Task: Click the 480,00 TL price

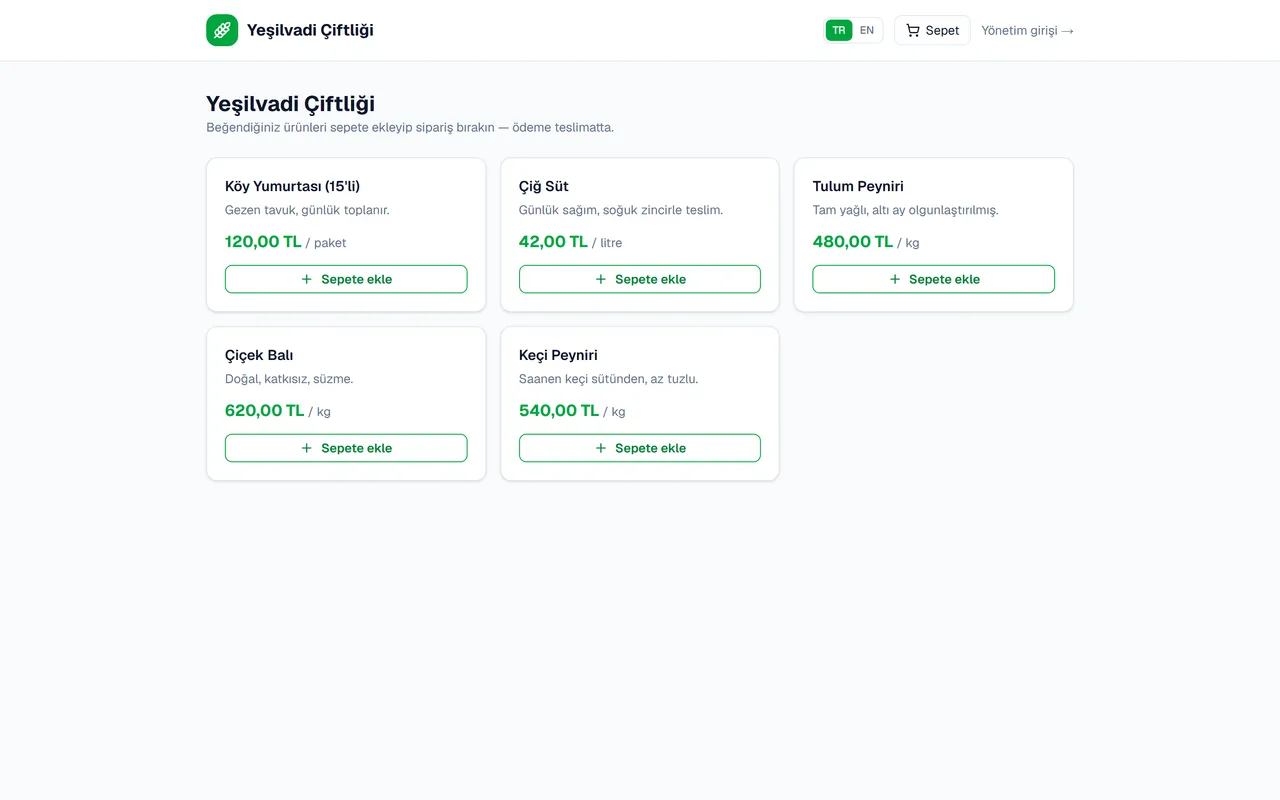Action: point(853,241)
